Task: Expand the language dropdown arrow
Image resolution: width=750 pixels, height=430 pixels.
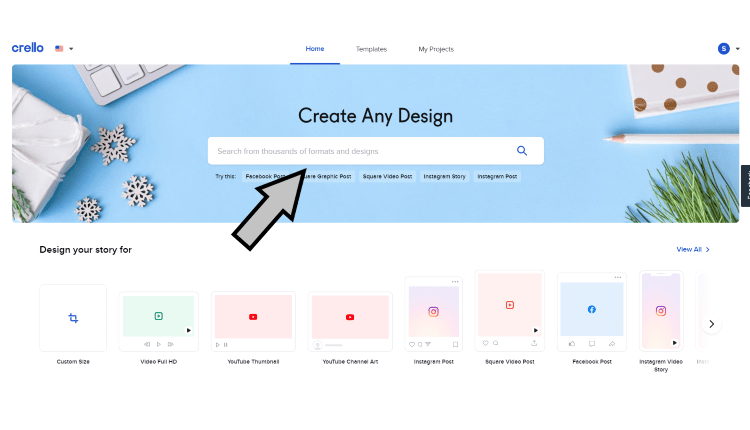Action: (x=71, y=48)
